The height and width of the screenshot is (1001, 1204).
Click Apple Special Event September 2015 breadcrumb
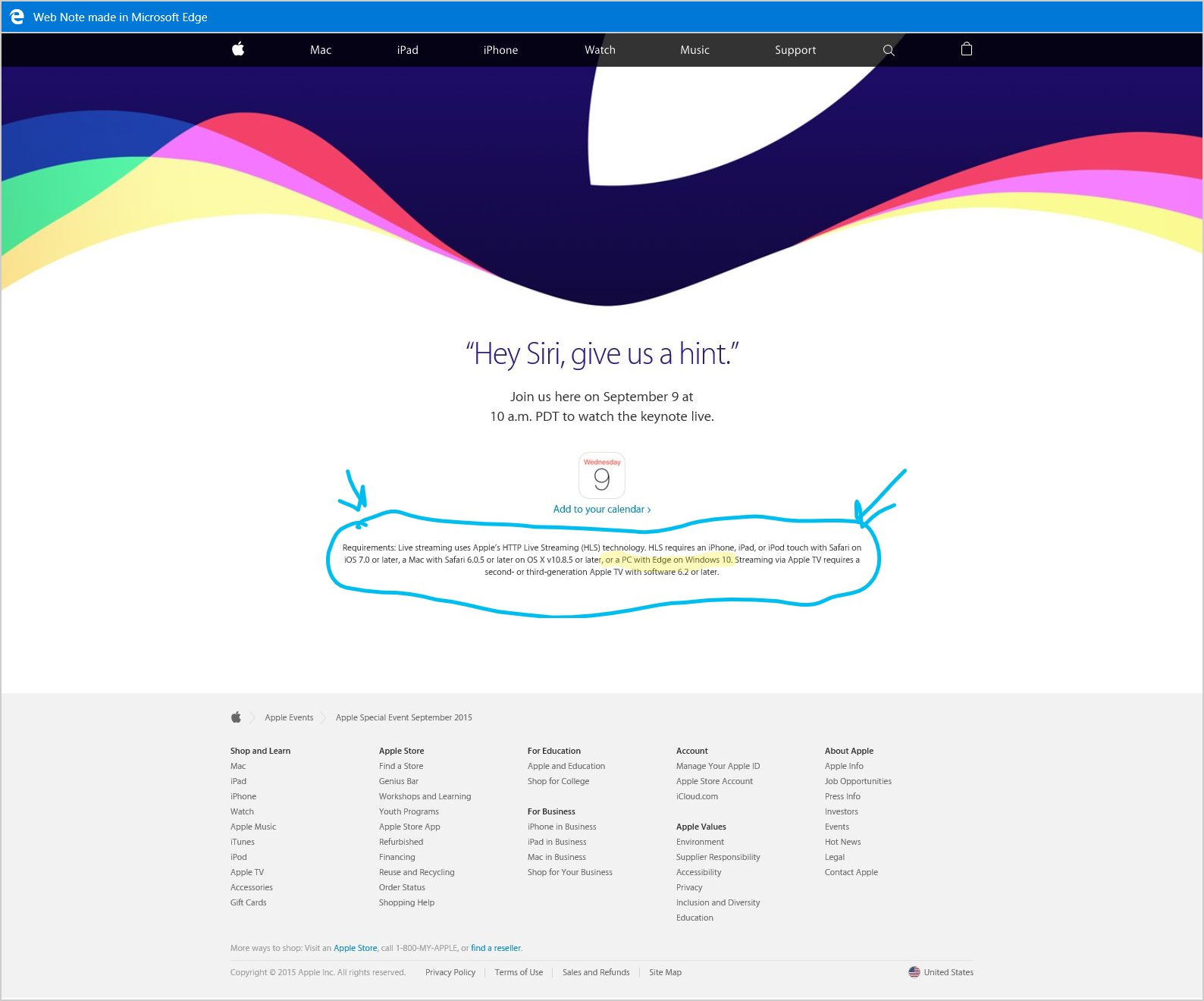[403, 717]
